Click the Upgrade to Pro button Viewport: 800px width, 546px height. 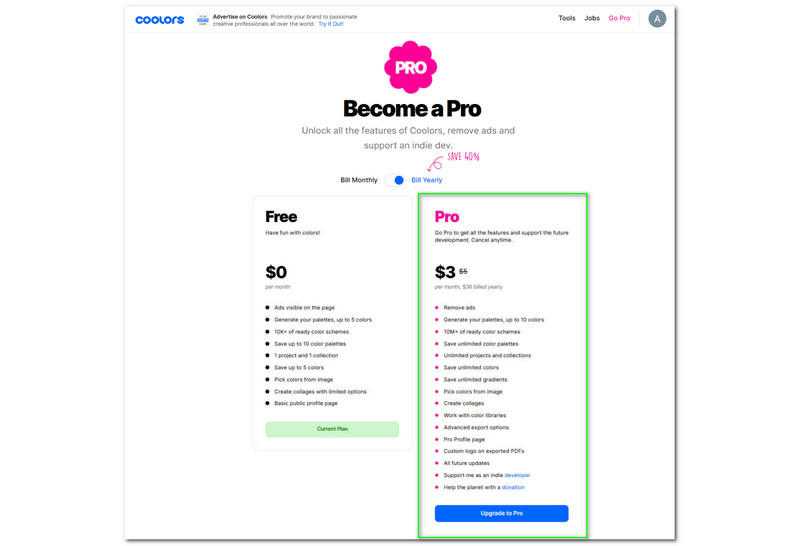[501, 513]
